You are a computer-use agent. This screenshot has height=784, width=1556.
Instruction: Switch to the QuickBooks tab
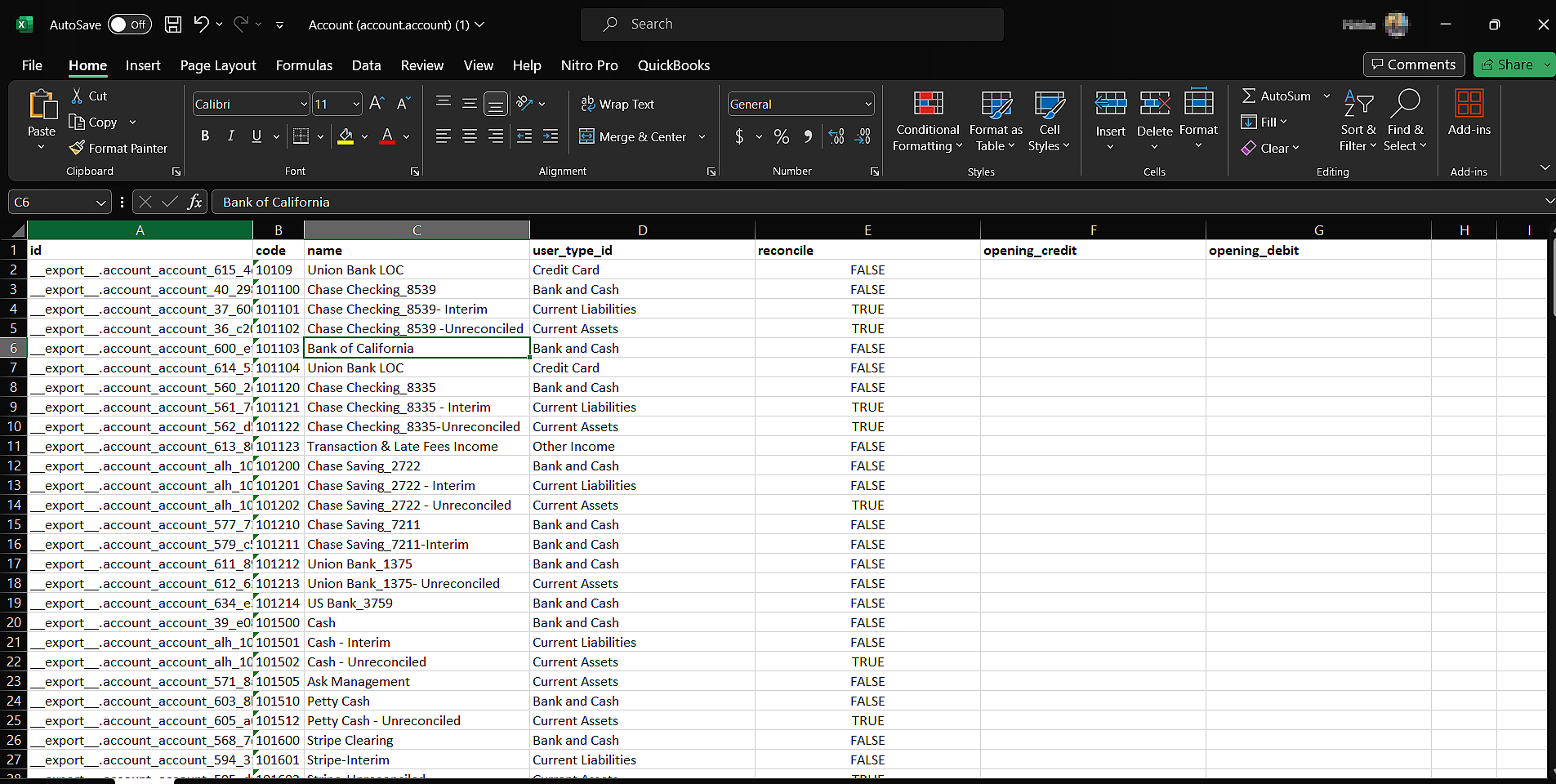coord(674,65)
